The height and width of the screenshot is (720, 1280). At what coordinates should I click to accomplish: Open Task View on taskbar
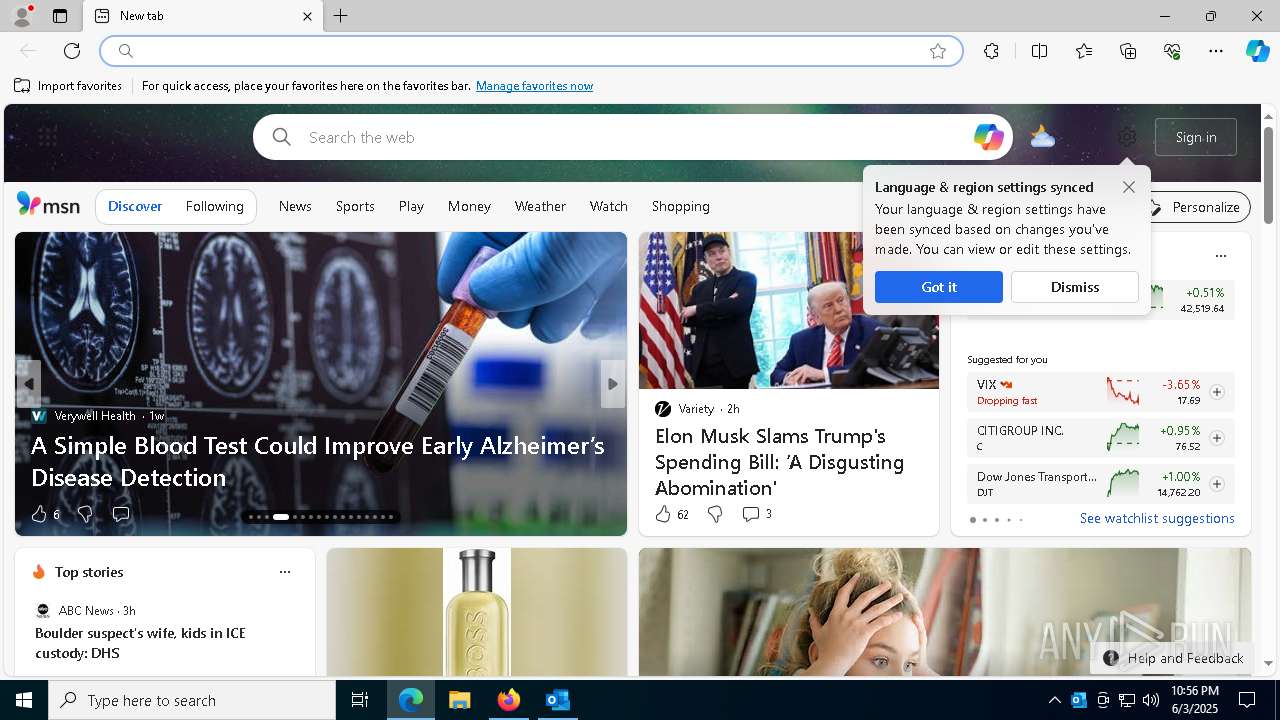(360, 700)
